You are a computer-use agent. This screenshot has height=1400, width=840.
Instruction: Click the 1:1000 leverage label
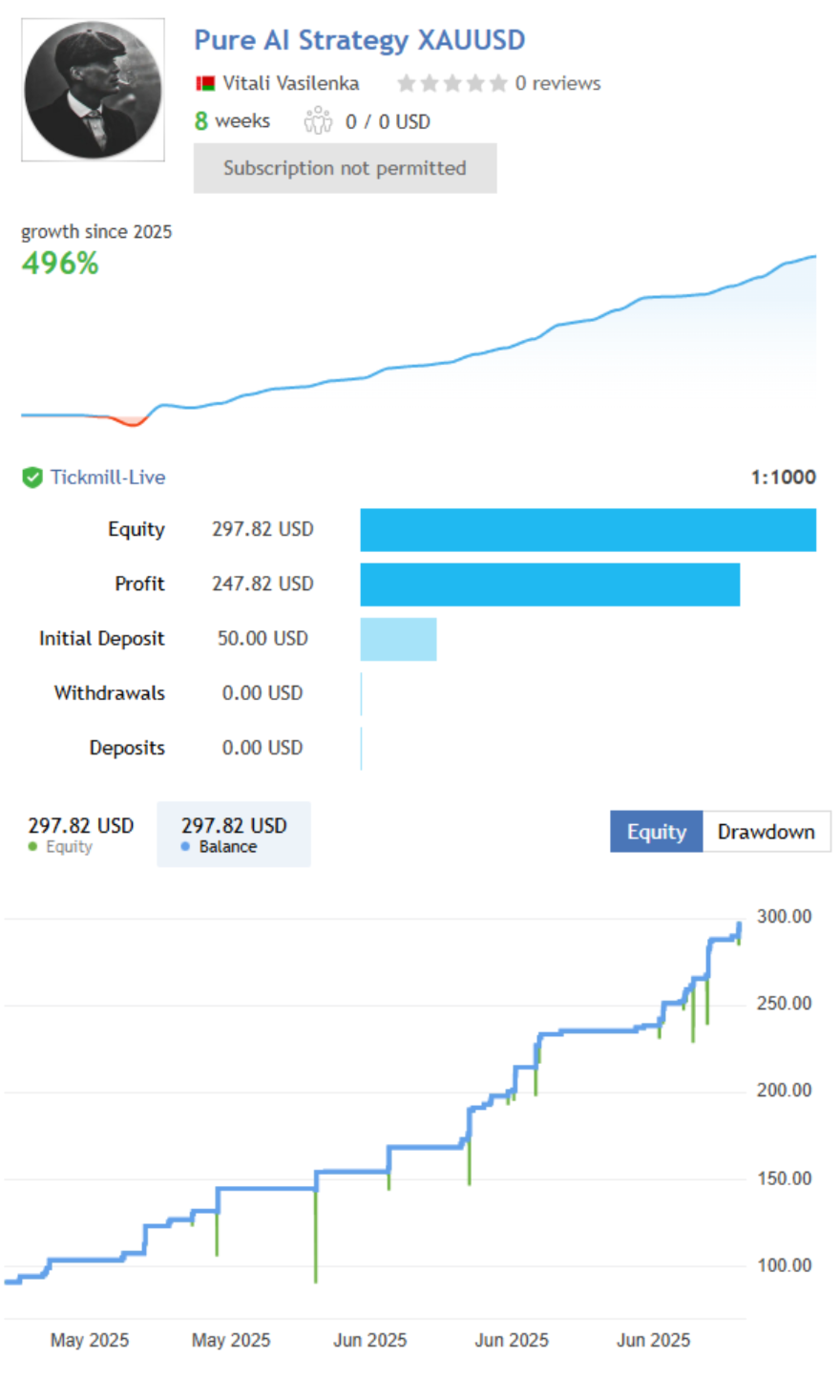pos(784,477)
